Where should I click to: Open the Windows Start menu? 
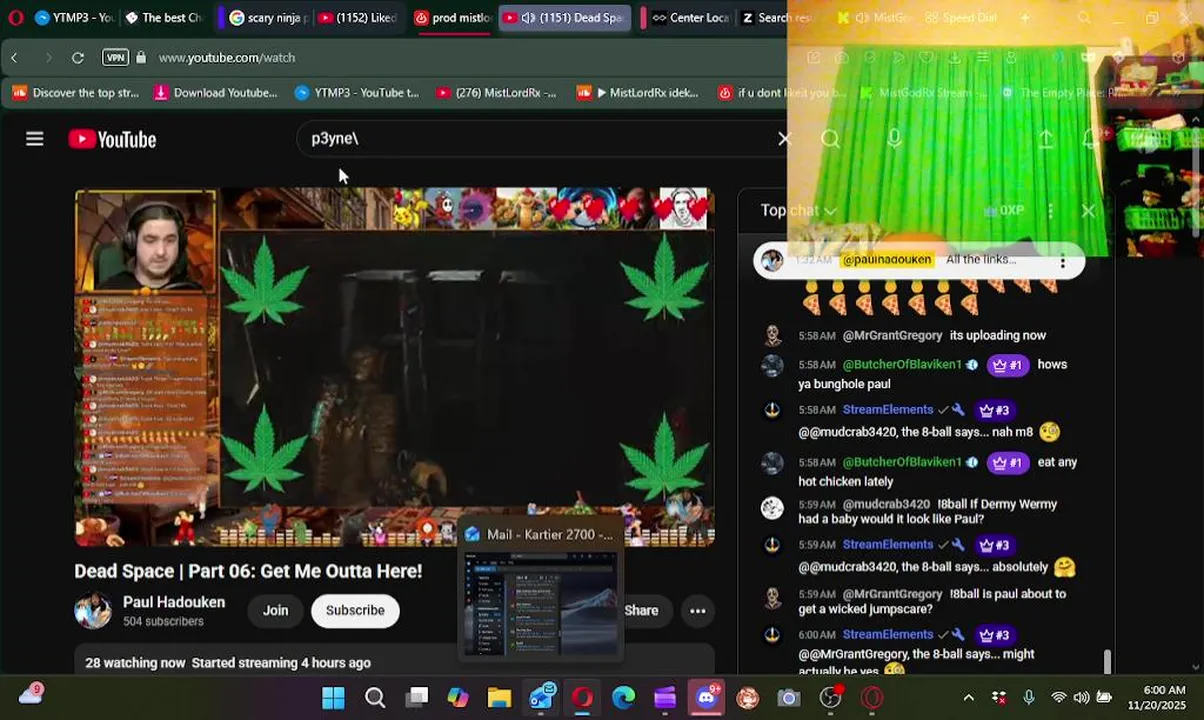coord(333,698)
